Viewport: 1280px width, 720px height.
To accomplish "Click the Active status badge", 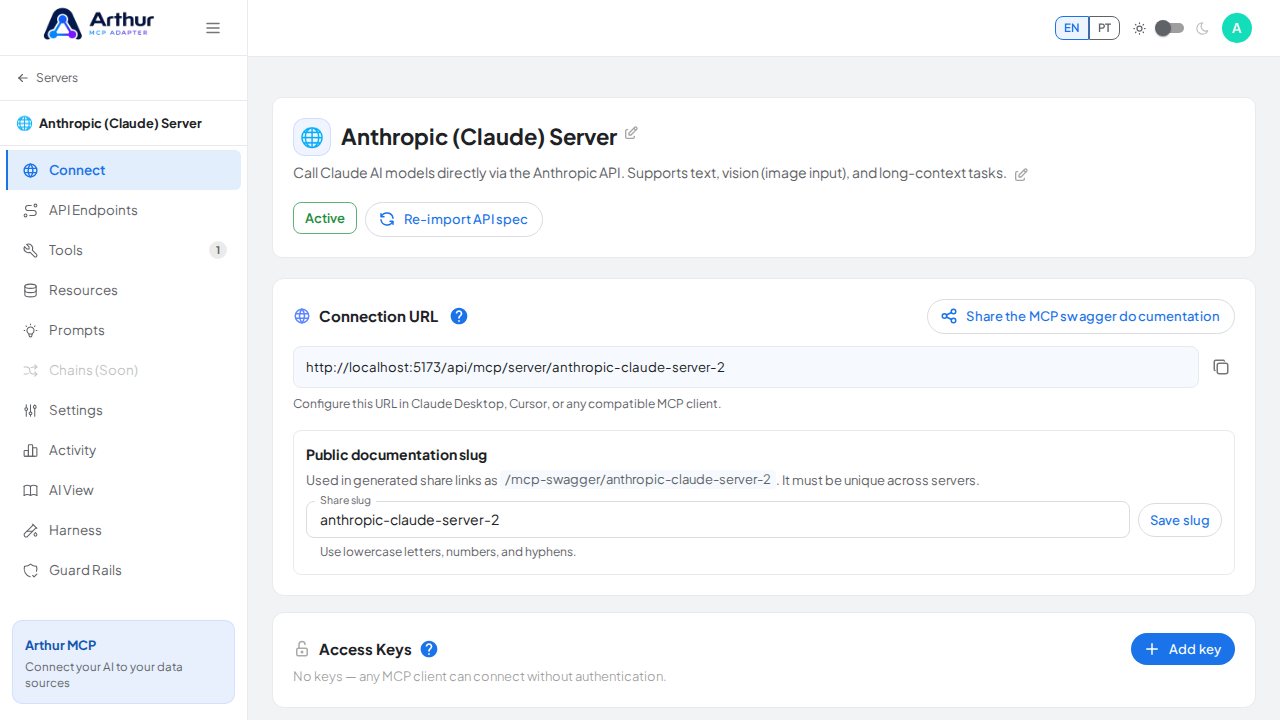I will coord(325,218).
